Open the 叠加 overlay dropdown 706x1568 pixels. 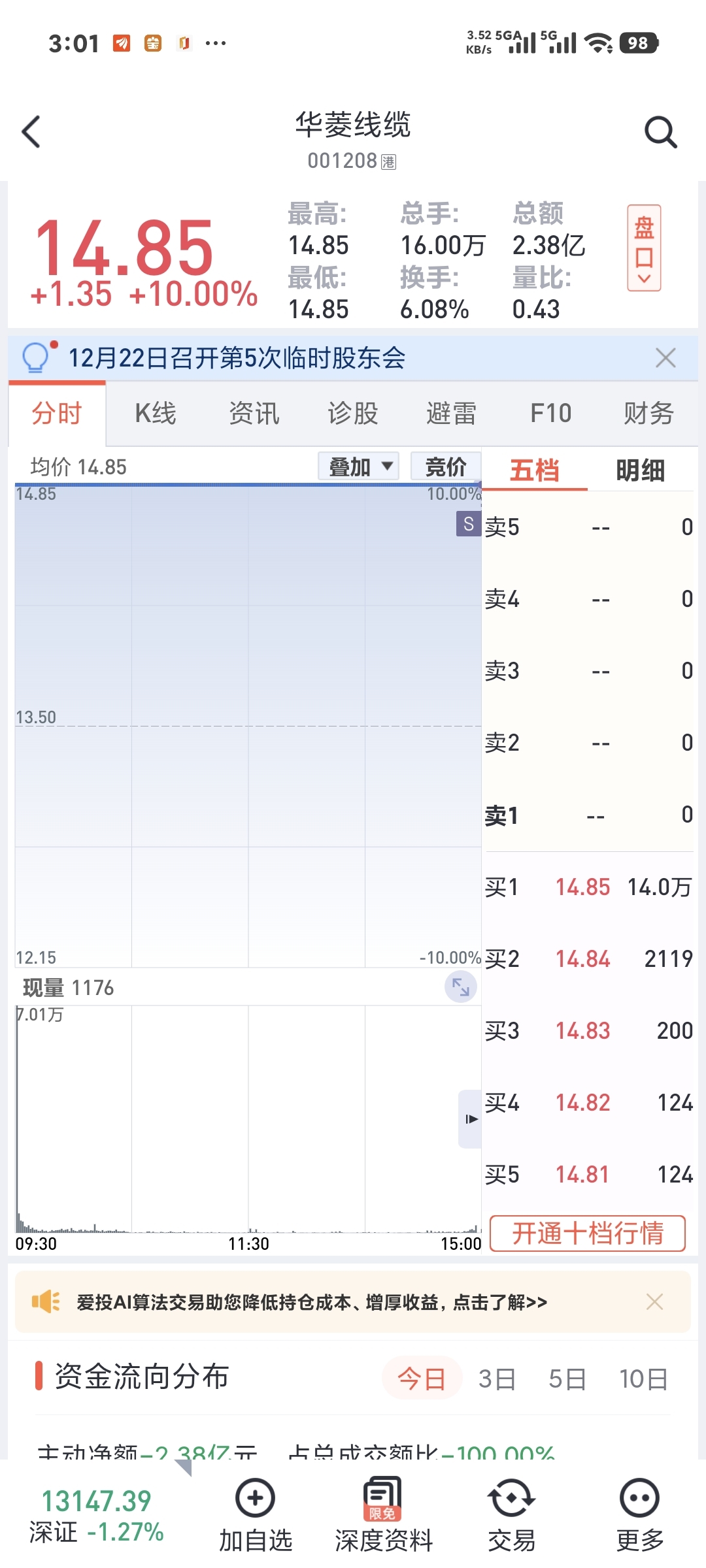[359, 466]
